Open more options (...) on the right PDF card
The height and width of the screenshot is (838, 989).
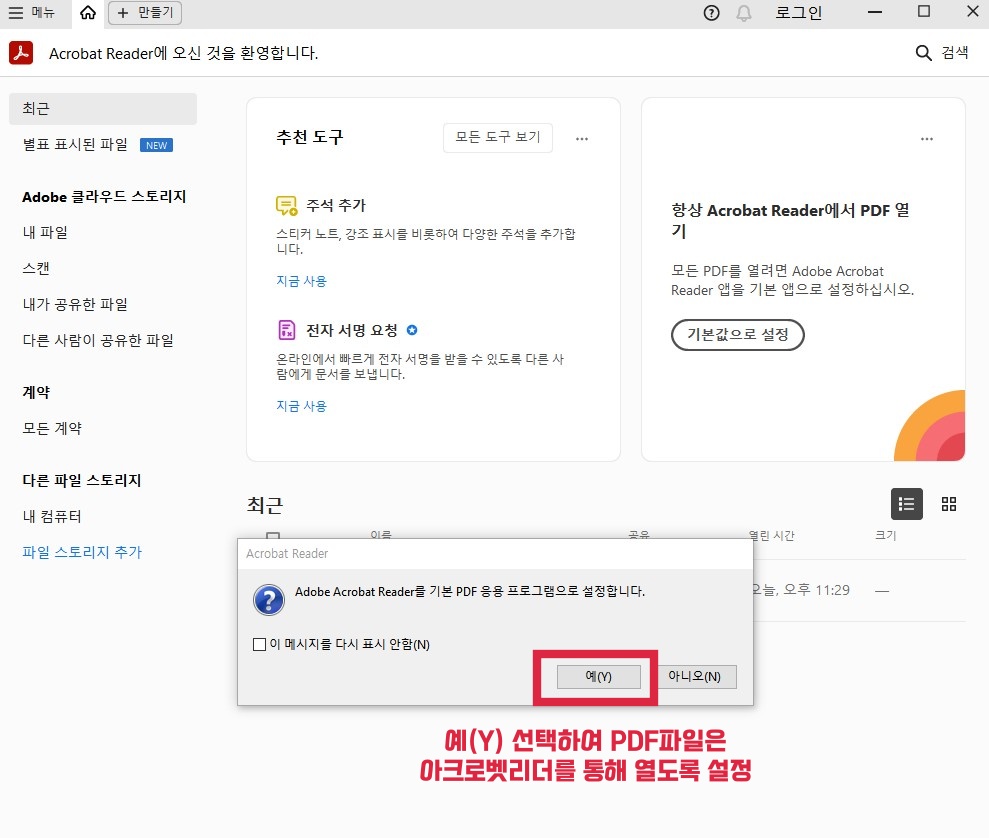pos(926,138)
